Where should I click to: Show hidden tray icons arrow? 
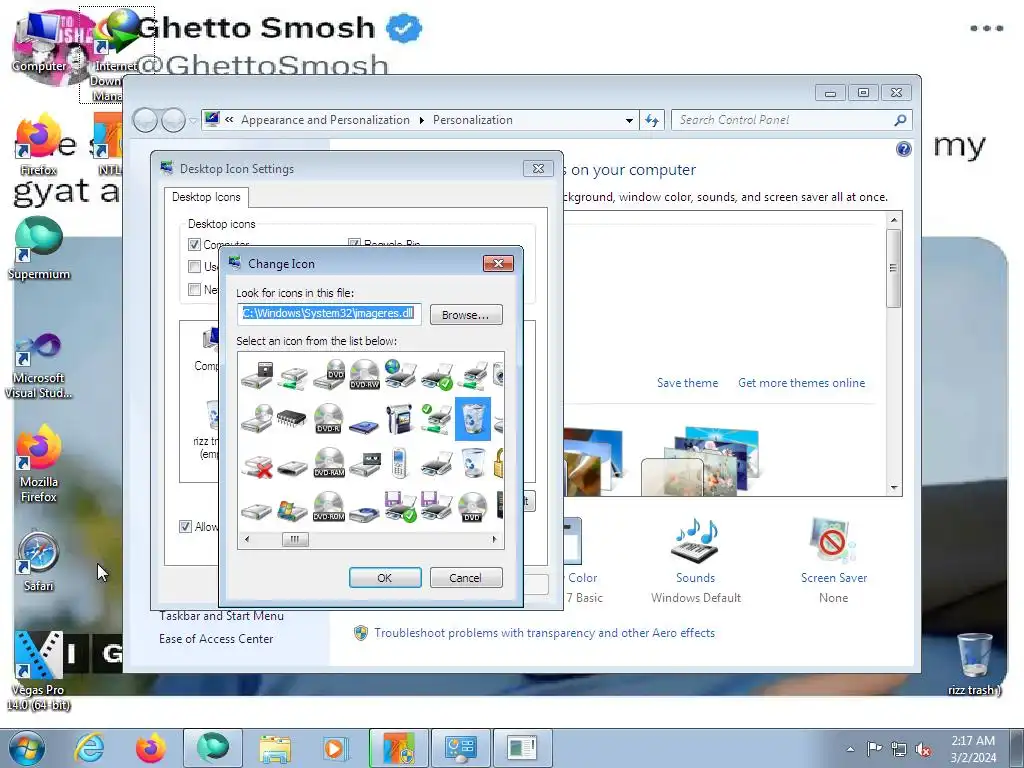(x=850, y=749)
